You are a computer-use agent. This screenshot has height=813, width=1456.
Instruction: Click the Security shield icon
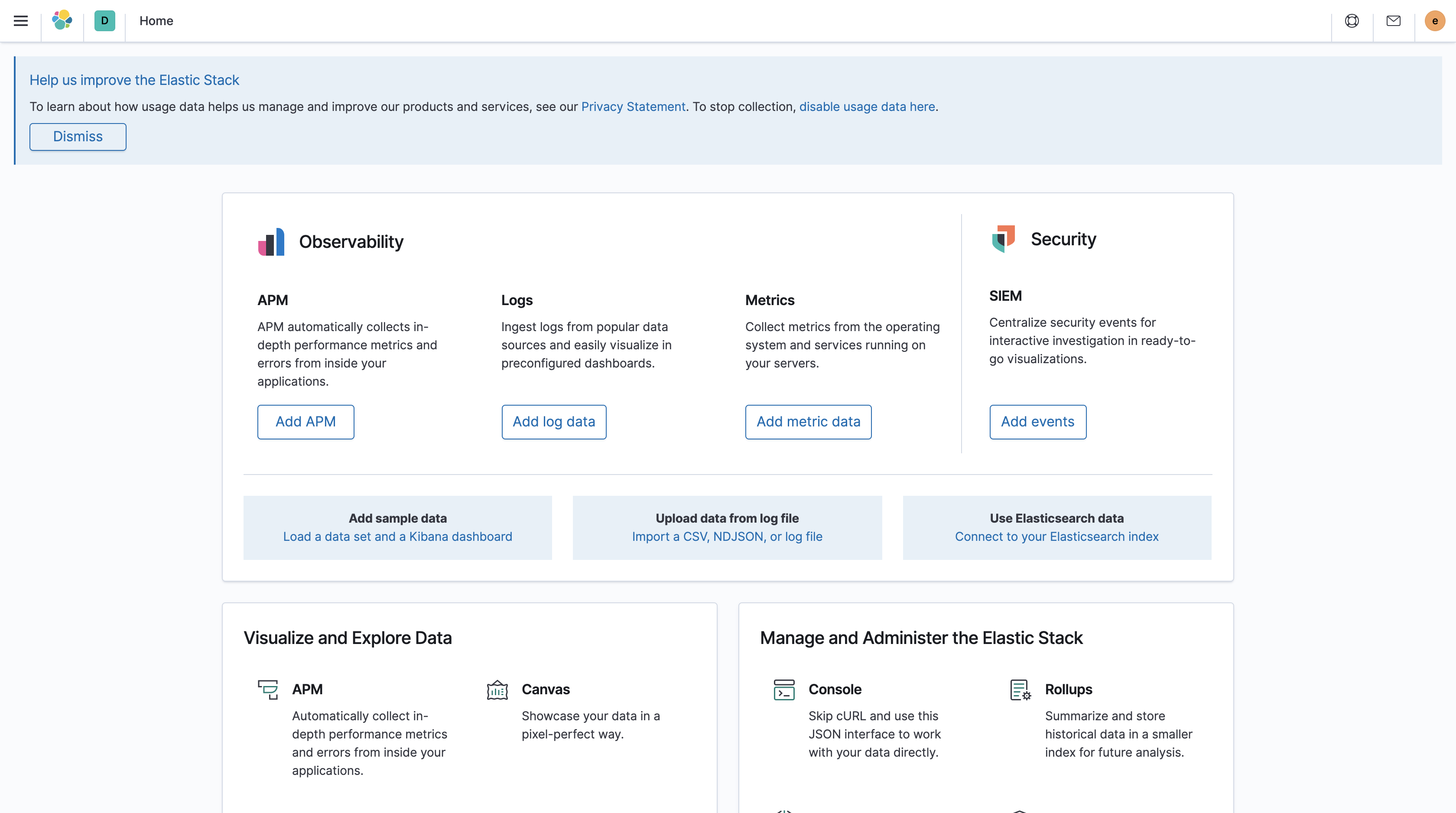1003,239
